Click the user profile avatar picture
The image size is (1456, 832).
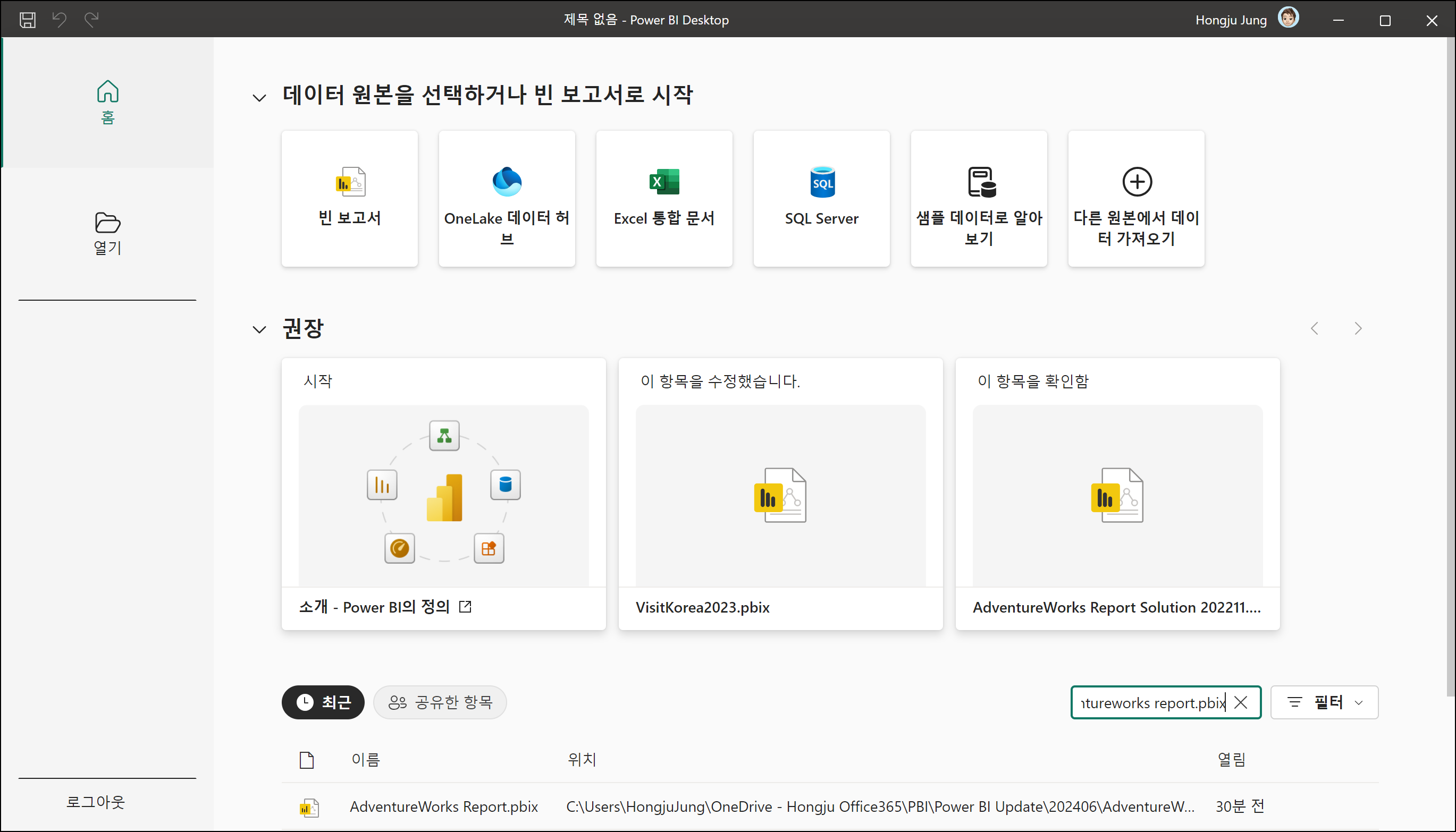[x=1289, y=18]
